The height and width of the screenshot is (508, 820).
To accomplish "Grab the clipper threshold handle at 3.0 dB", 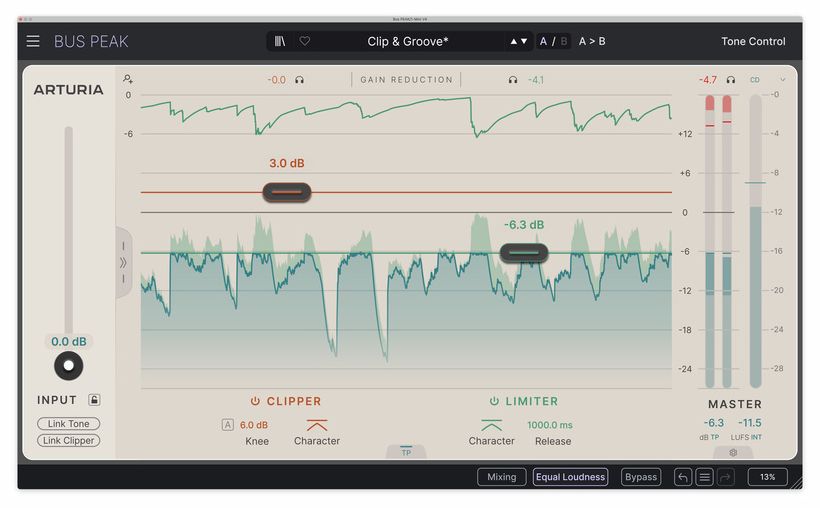I will pyautogui.click(x=287, y=193).
